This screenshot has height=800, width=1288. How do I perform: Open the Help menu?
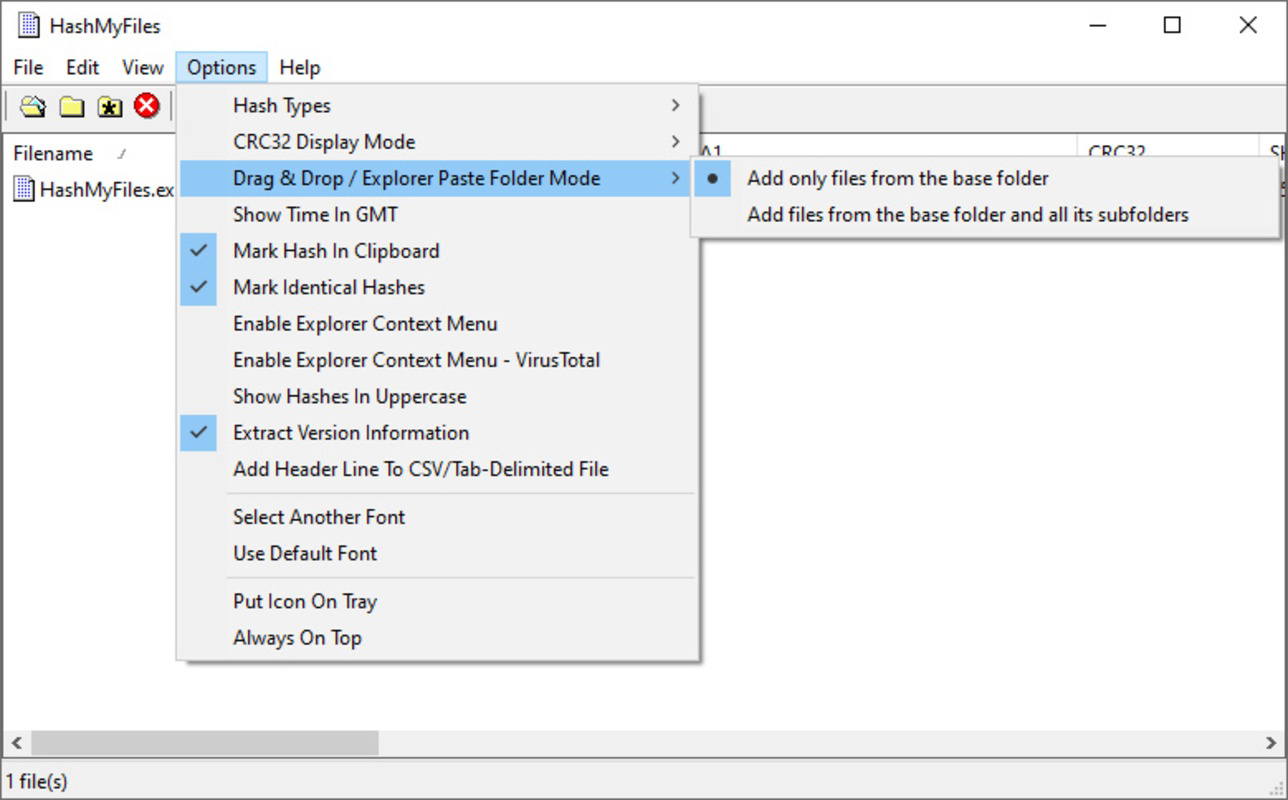click(x=299, y=67)
